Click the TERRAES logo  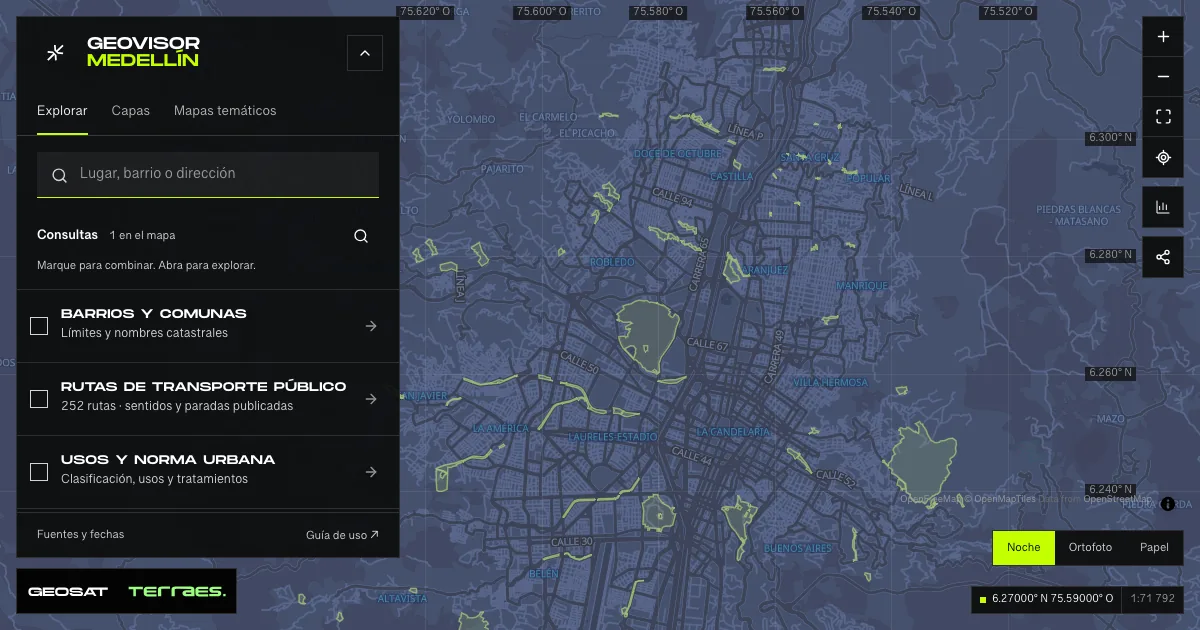[x=177, y=592]
